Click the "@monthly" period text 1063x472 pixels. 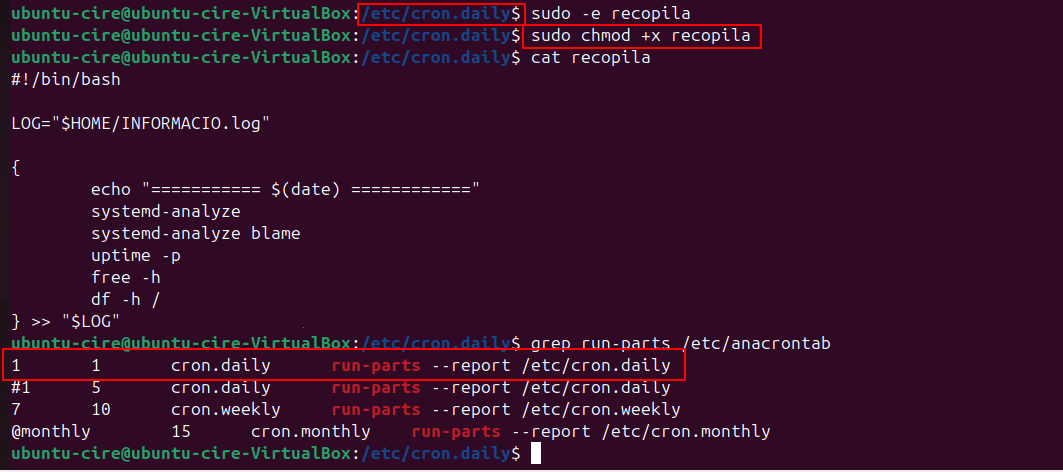point(51,431)
